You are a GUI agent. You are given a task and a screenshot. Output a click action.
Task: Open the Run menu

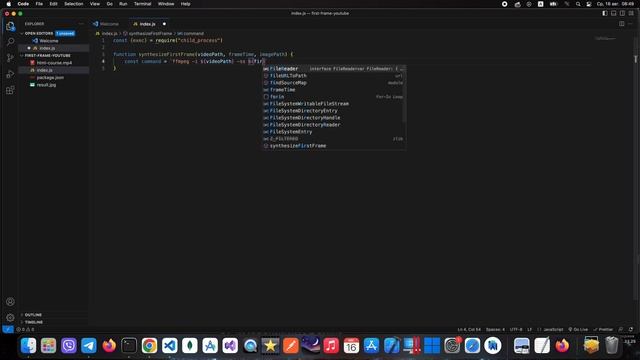coord(123,4)
